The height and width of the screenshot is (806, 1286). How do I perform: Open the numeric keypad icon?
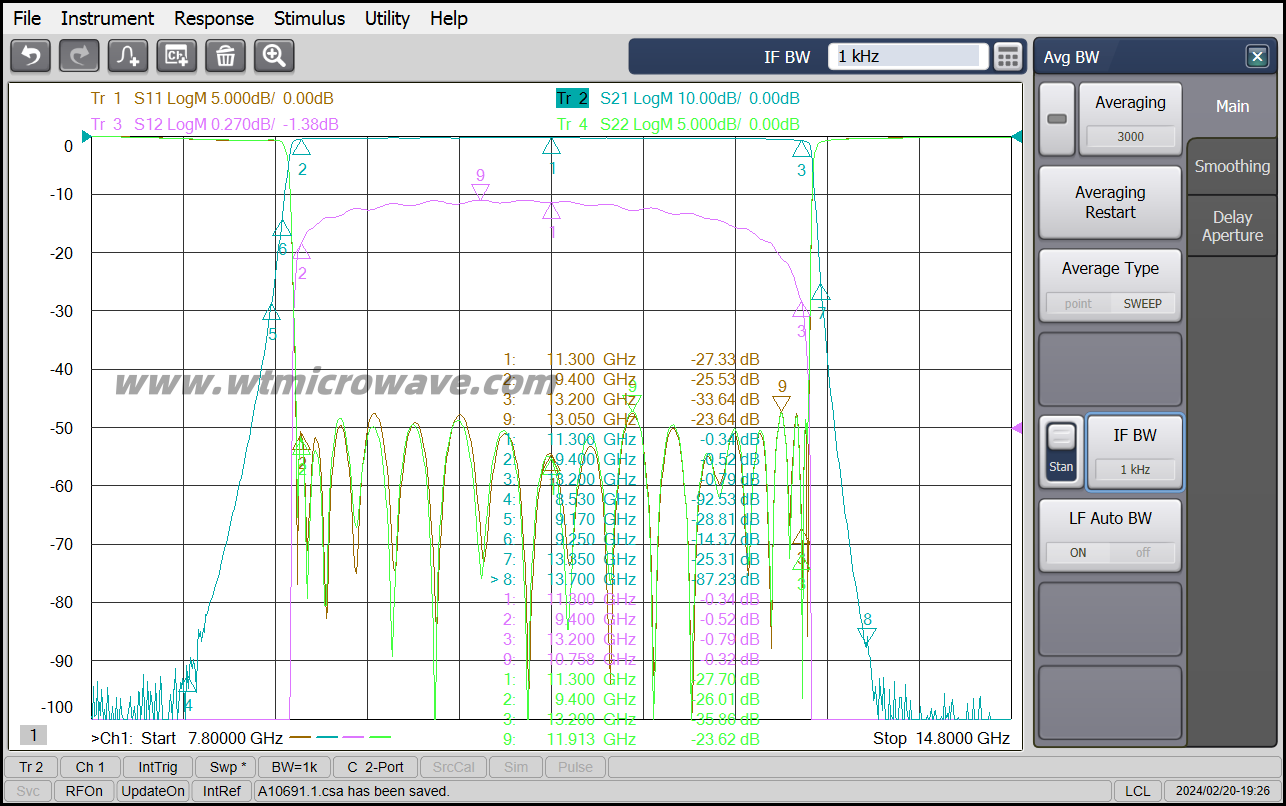click(x=1008, y=57)
